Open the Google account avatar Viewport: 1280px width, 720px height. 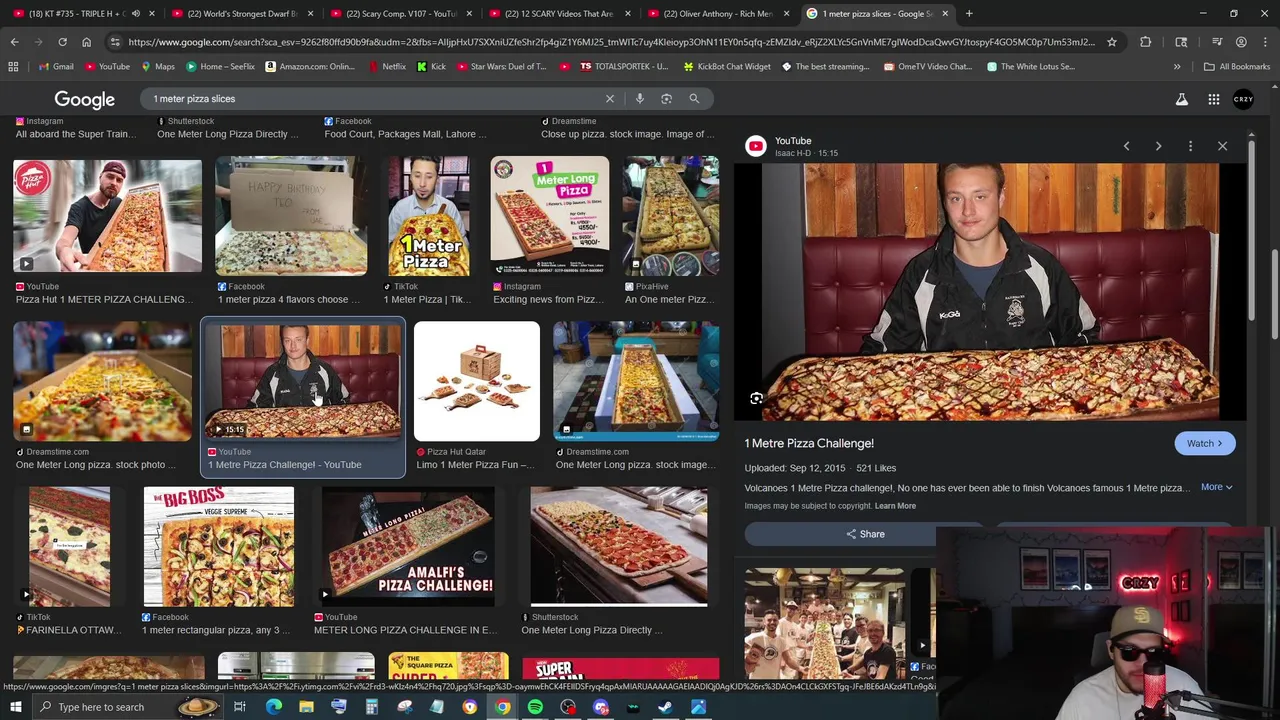coord(1243,99)
